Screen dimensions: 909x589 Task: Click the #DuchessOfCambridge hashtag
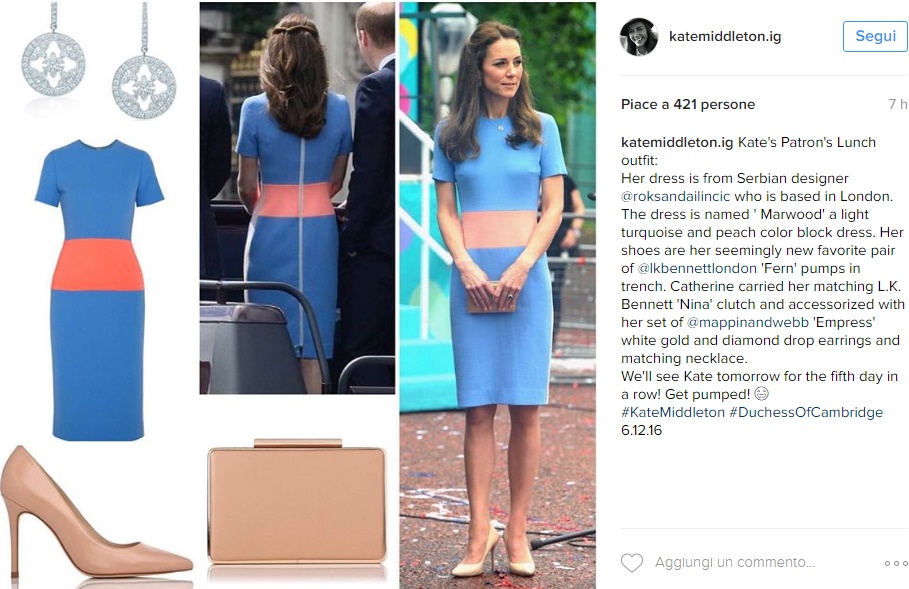coord(806,412)
